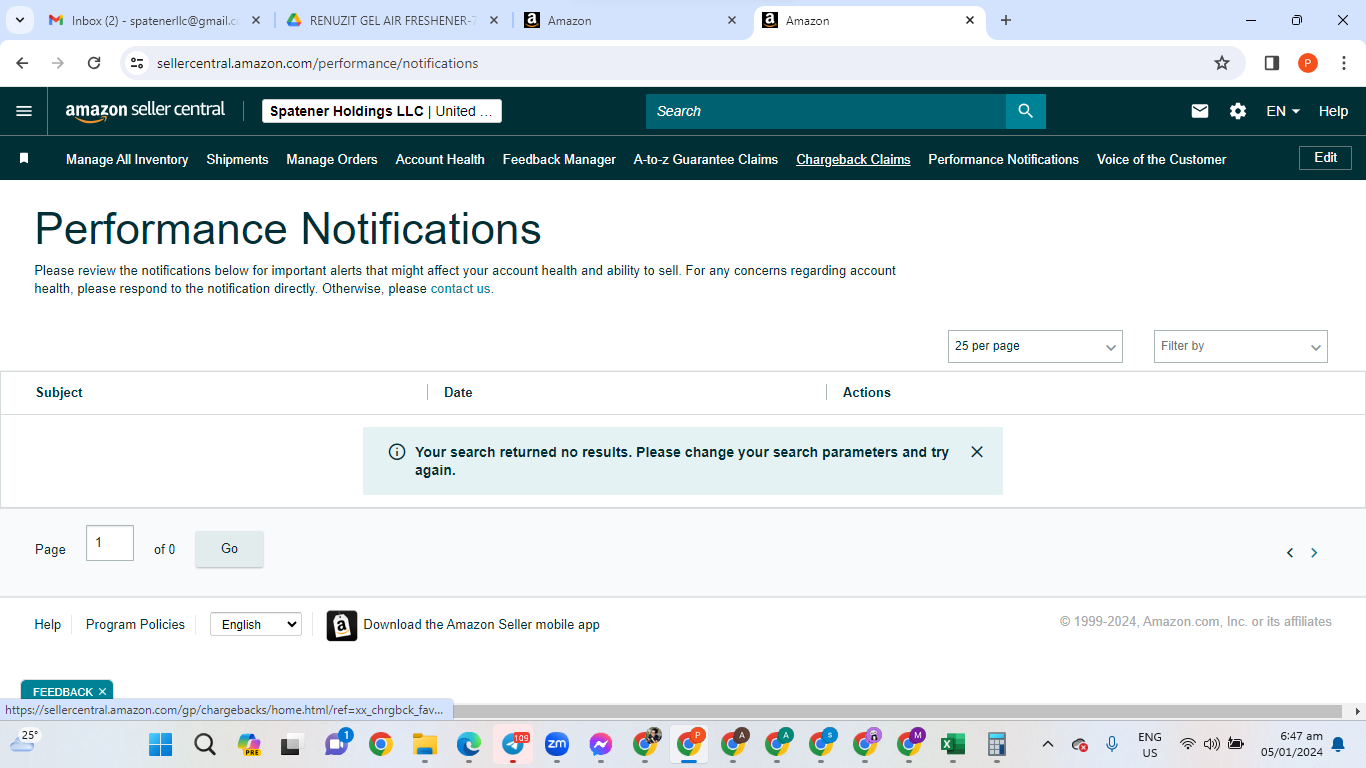Open File Explorer from taskbar
The image size is (1366, 768).
point(425,744)
